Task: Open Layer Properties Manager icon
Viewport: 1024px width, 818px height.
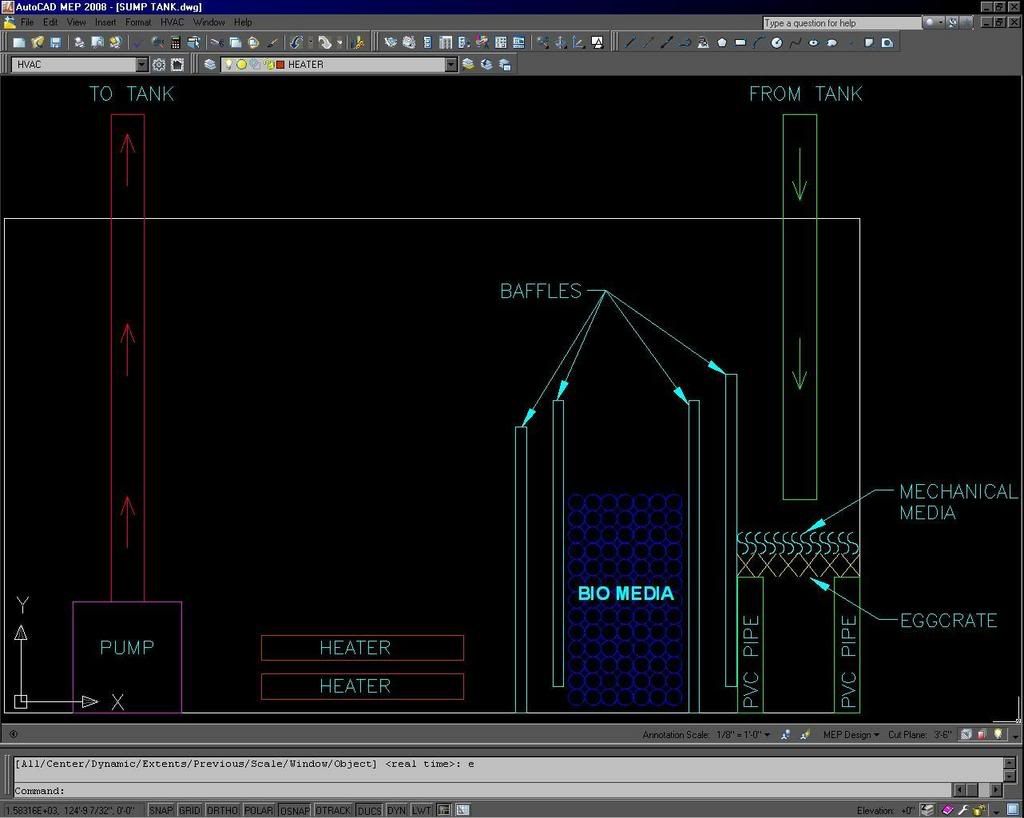Action: (x=210, y=65)
